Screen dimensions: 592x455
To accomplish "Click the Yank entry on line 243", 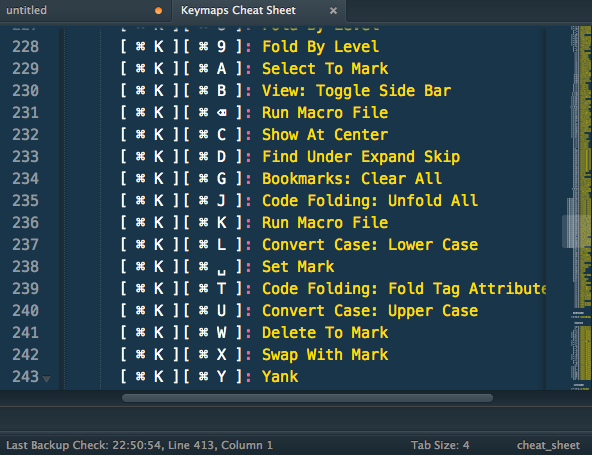I will (x=280, y=377).
